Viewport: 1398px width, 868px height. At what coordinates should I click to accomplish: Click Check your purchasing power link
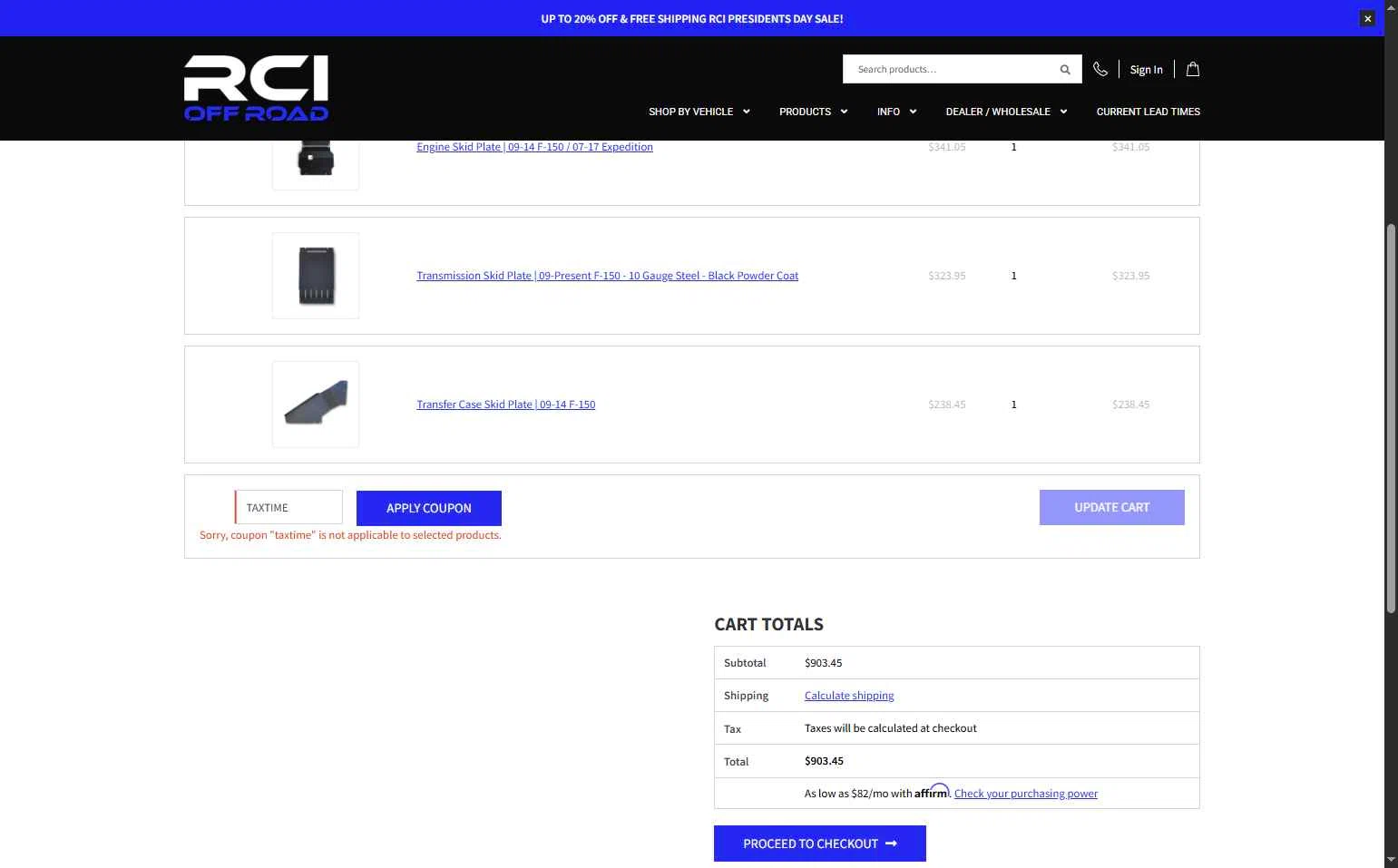pyautogui.click(x=1026, y=794)
